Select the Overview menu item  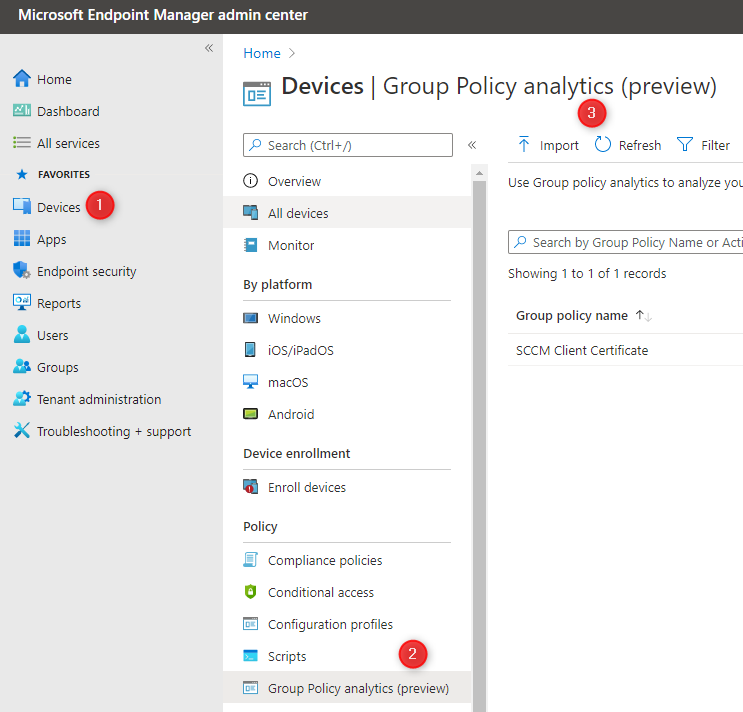coord(294,181)
